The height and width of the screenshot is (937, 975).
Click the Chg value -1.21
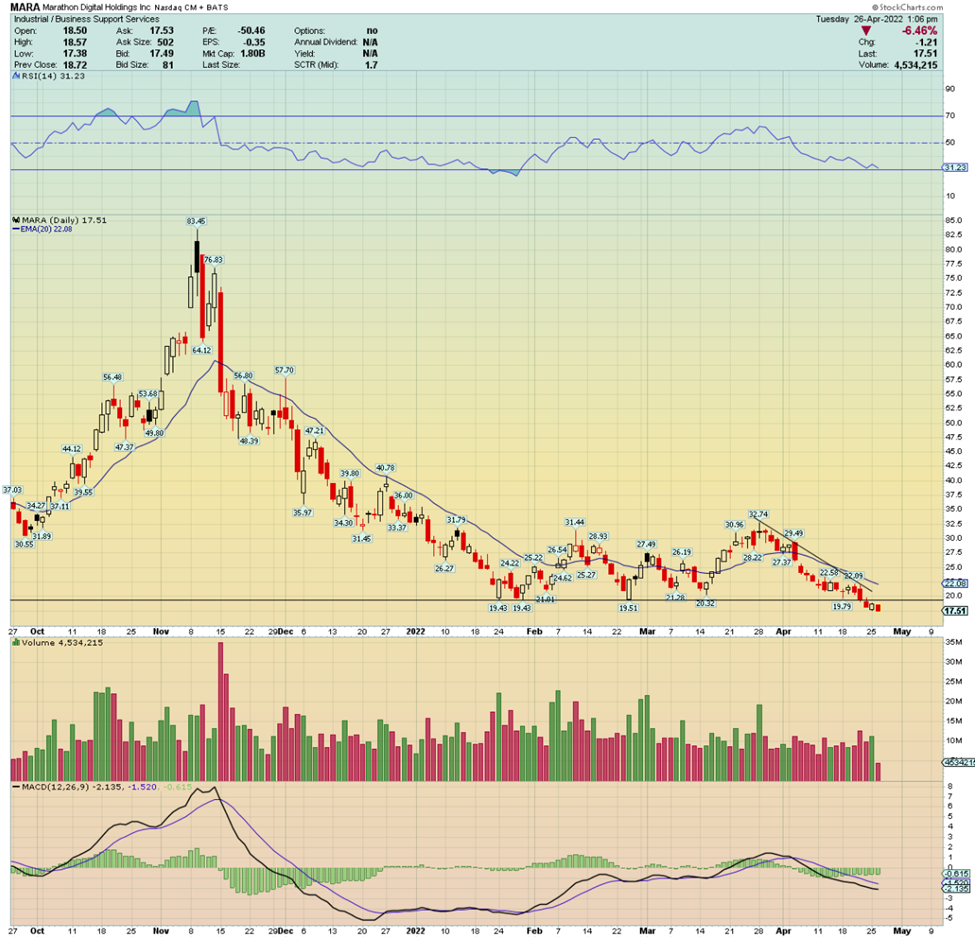(926, 42)
